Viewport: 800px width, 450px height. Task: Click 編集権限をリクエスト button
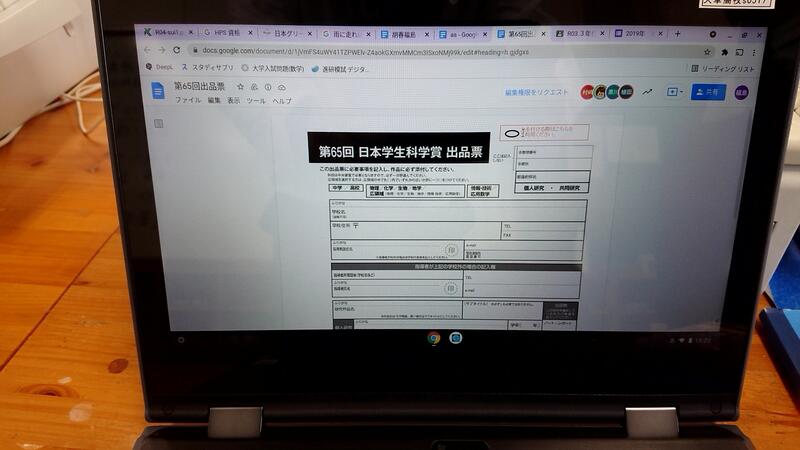[x=536, y=92]
